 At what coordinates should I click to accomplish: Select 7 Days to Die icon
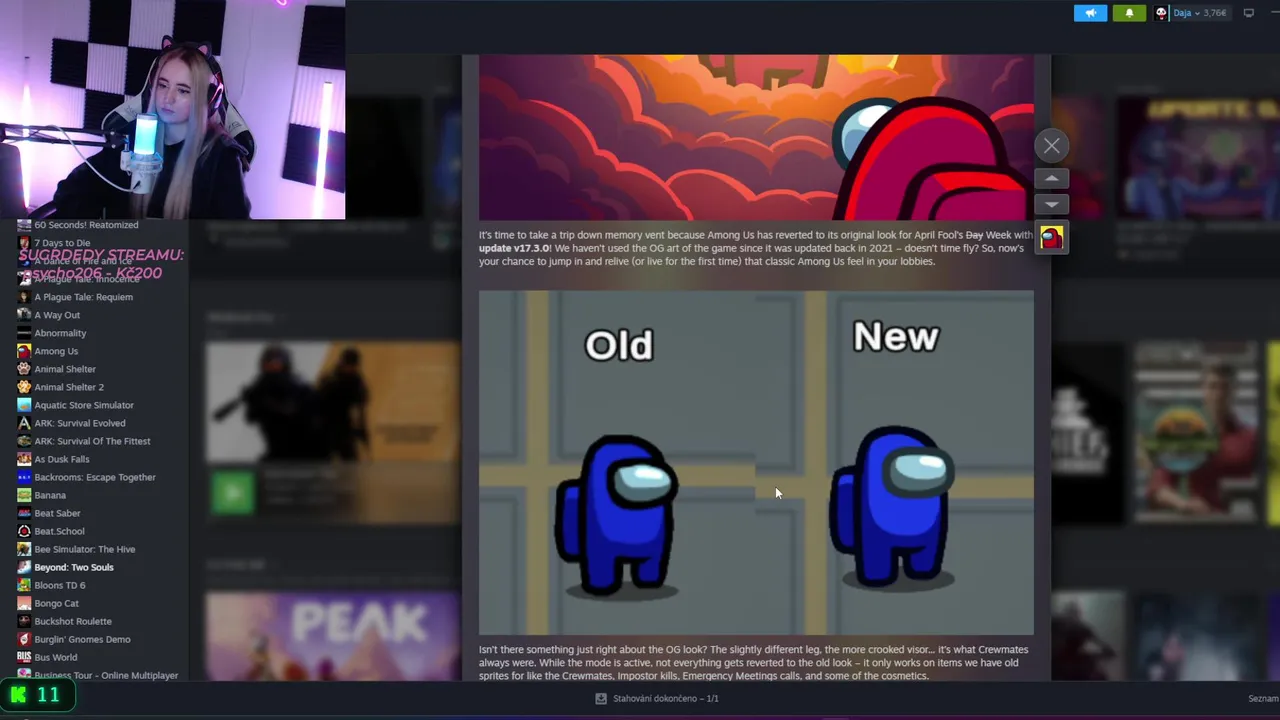tap(24, 243)
